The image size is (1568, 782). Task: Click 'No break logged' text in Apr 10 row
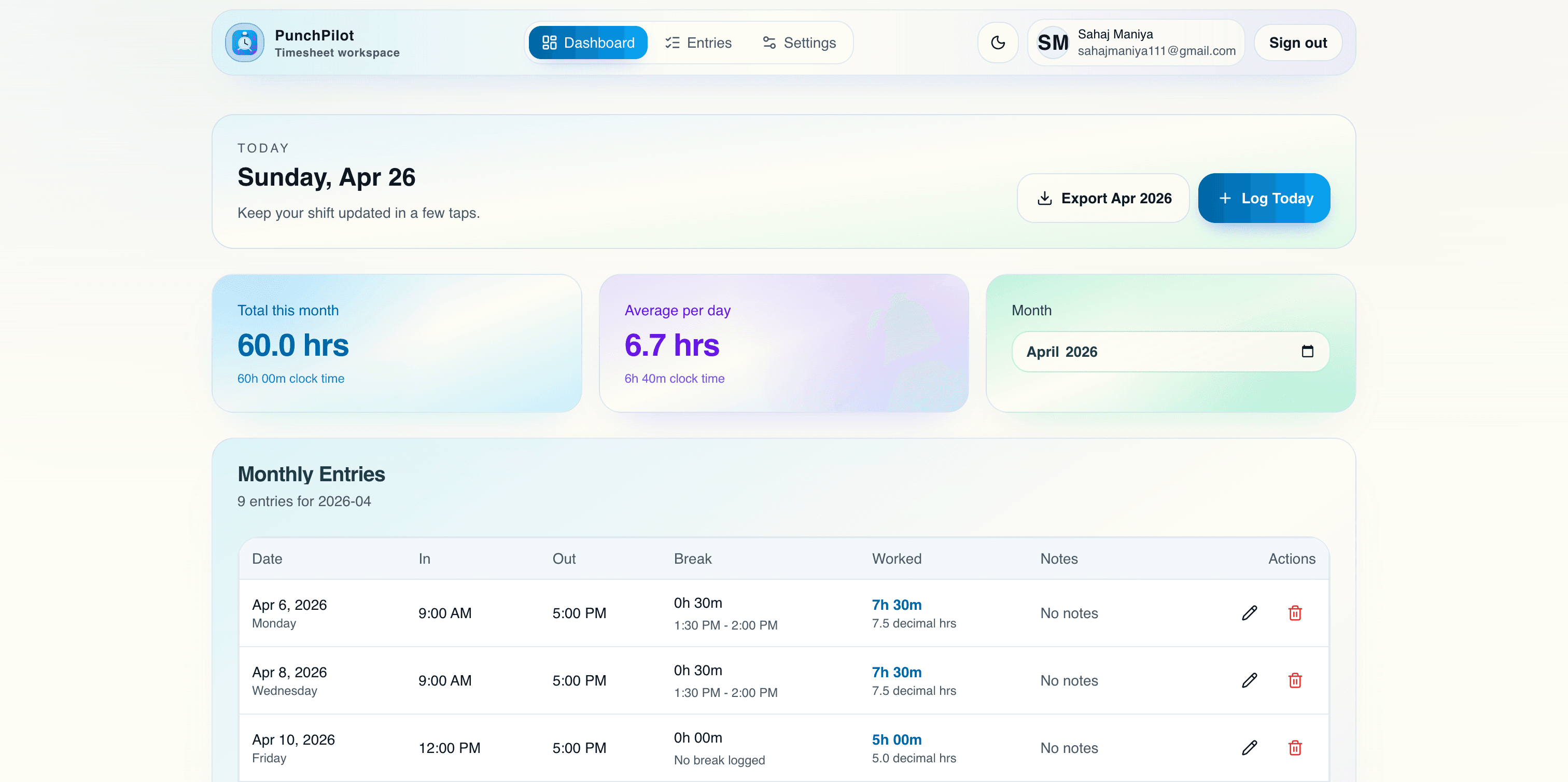click(719, 760)
